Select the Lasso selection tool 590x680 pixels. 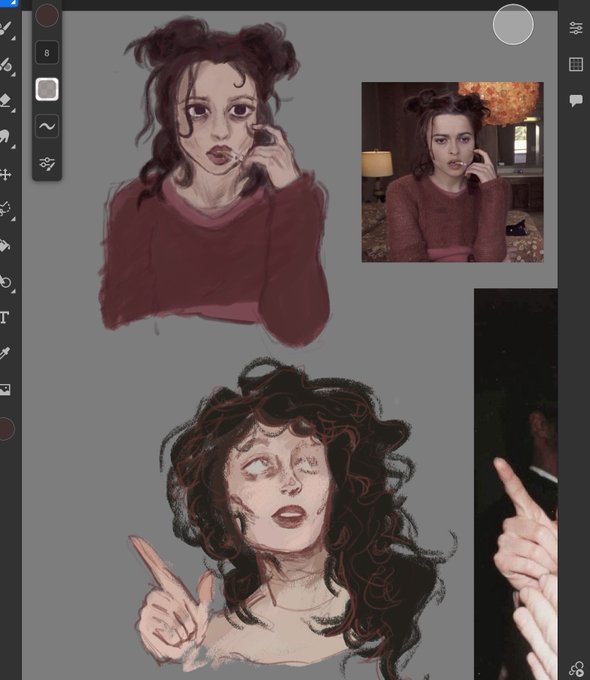(5, 209)
